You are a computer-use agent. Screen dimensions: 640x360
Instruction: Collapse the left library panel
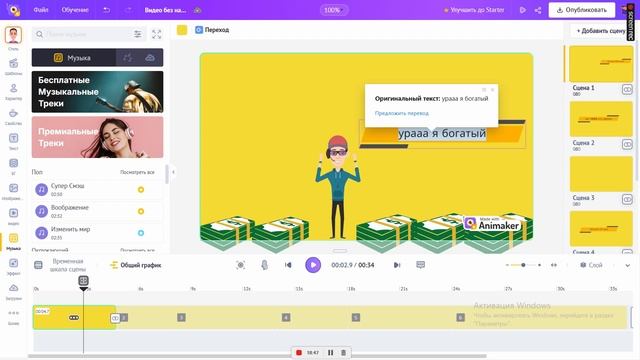(173, 172)
